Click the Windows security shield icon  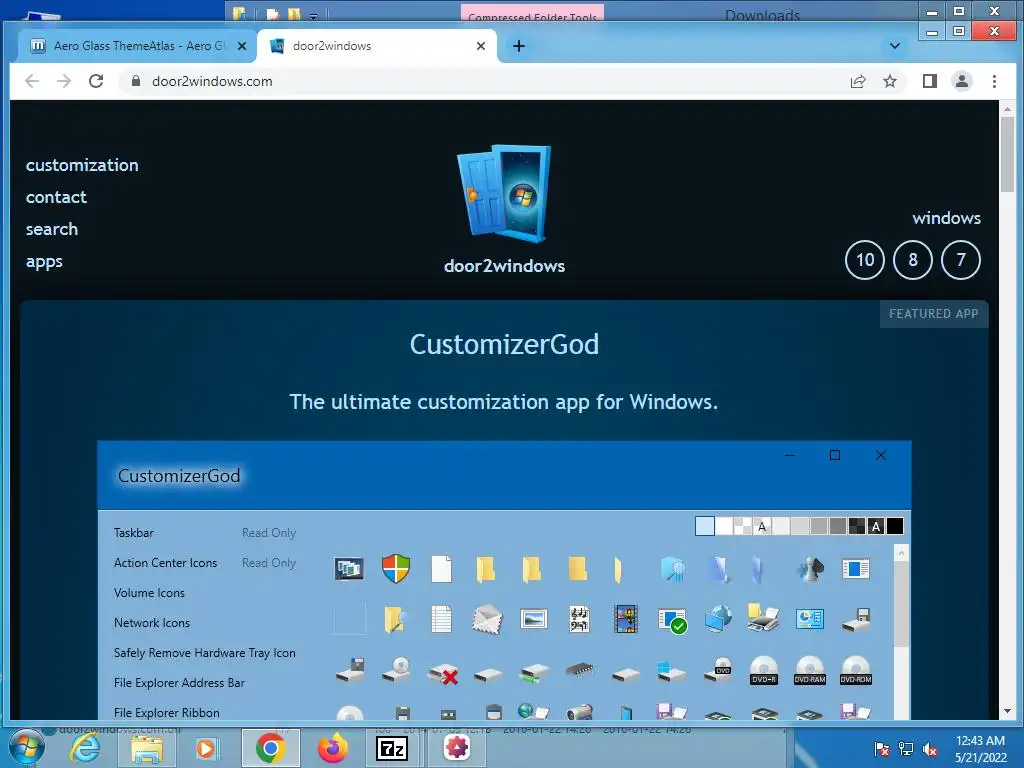pyautogui.click(x=396, y=569)
